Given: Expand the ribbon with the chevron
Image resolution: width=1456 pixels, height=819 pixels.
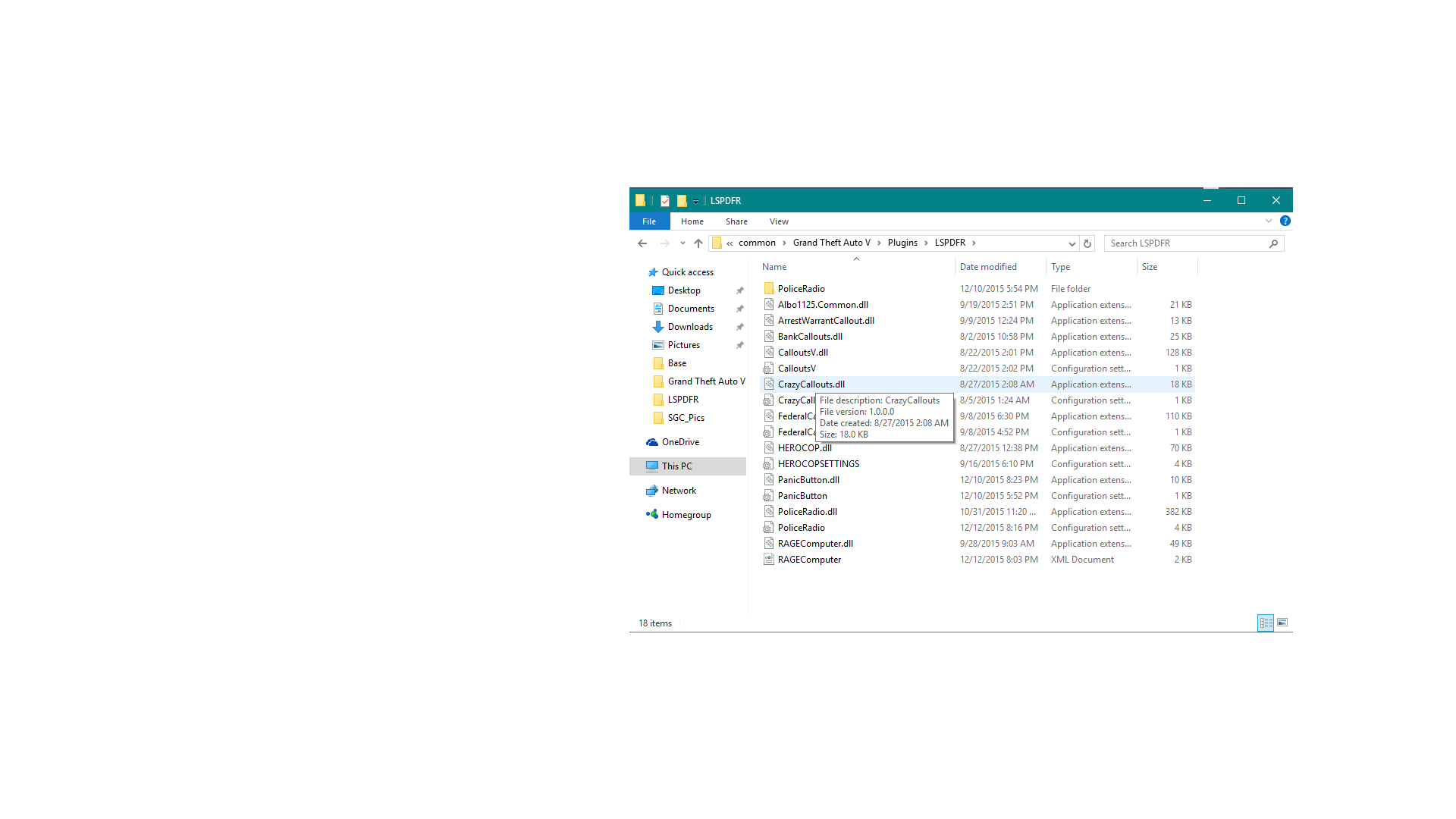Looking at the screenshot, I should click(1269, 221).
